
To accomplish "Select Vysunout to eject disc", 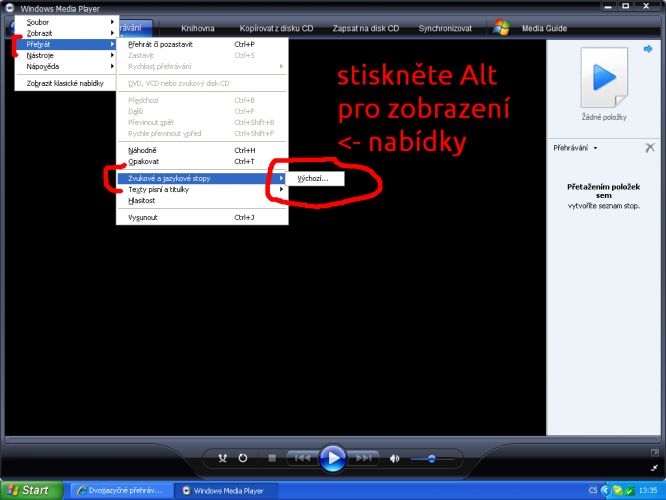I will (202, 218).
